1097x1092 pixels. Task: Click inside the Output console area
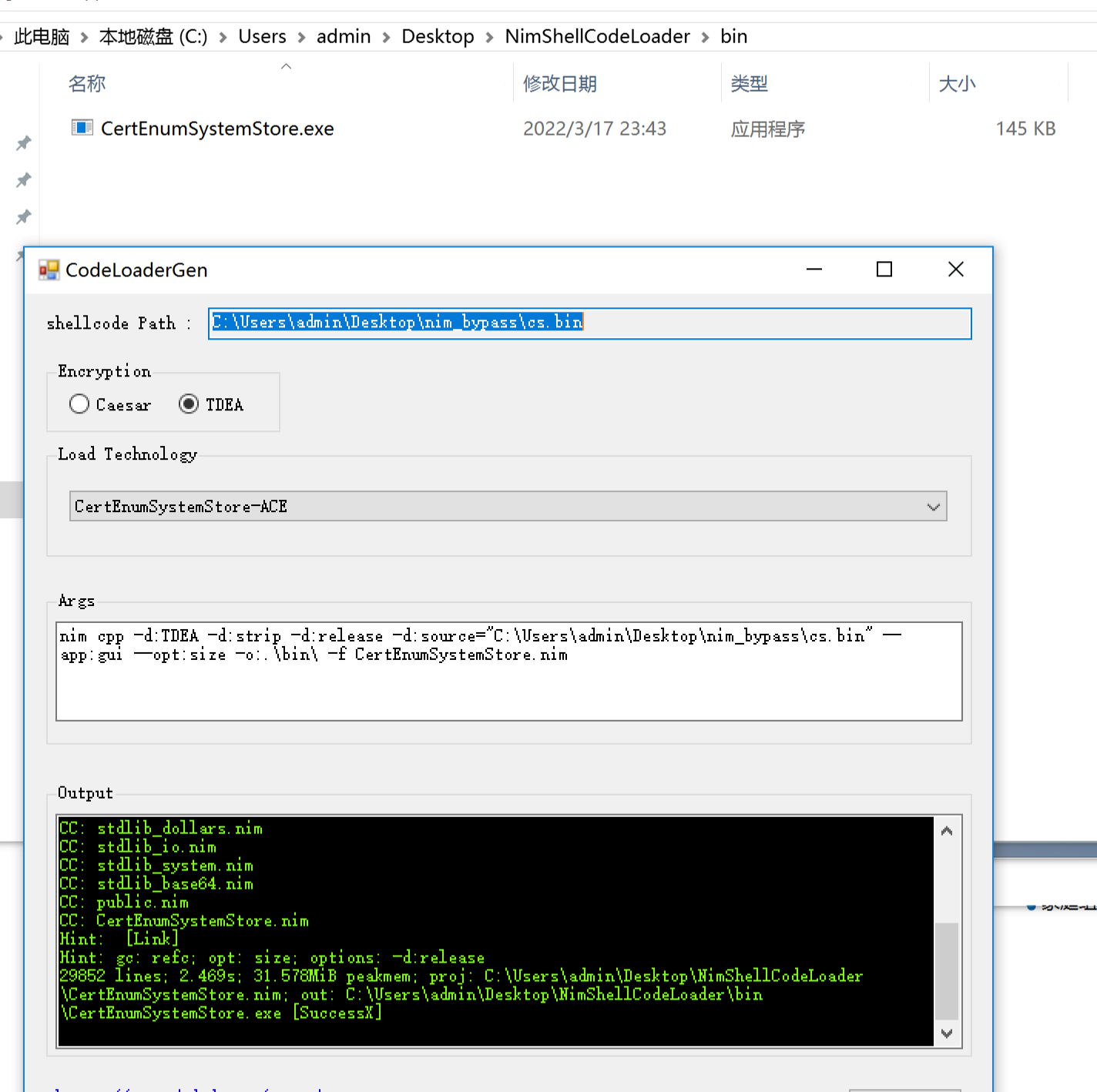495,931
